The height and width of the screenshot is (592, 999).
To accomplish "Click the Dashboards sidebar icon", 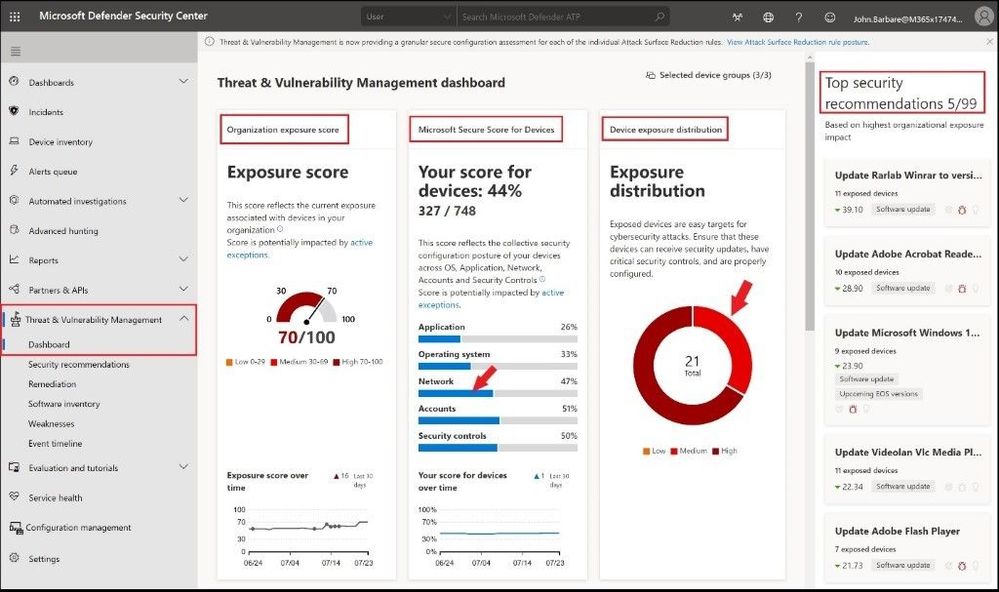I will click(x=14, y=82).
